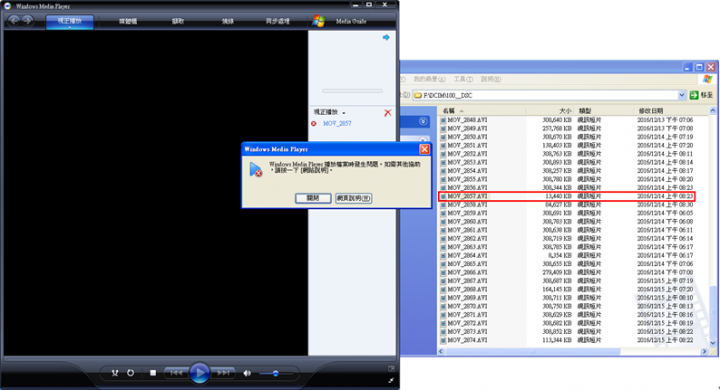Click the file icon of MOV_2851.AVI

coord(443,146)
